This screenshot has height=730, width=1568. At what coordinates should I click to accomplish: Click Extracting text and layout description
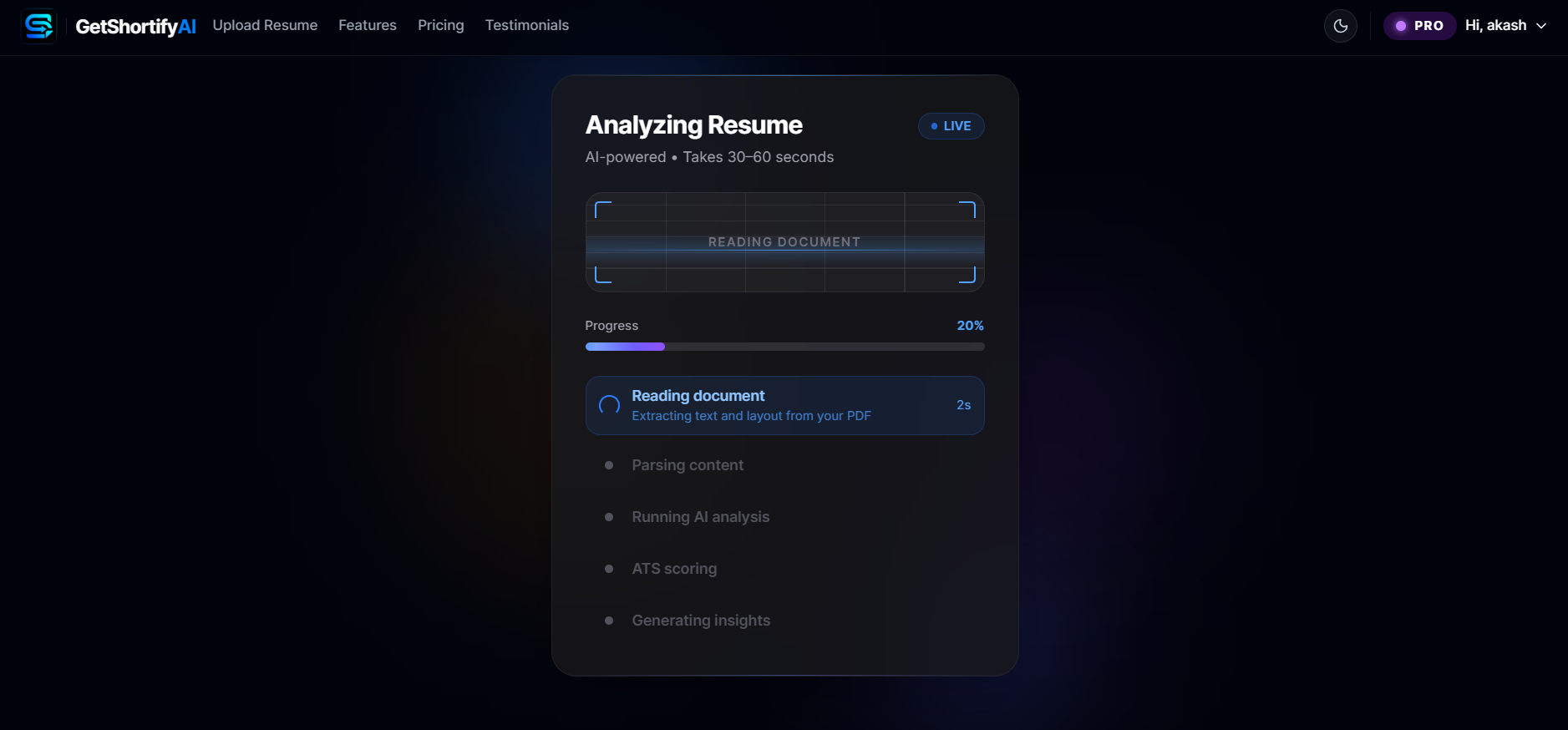coord(751,416)
